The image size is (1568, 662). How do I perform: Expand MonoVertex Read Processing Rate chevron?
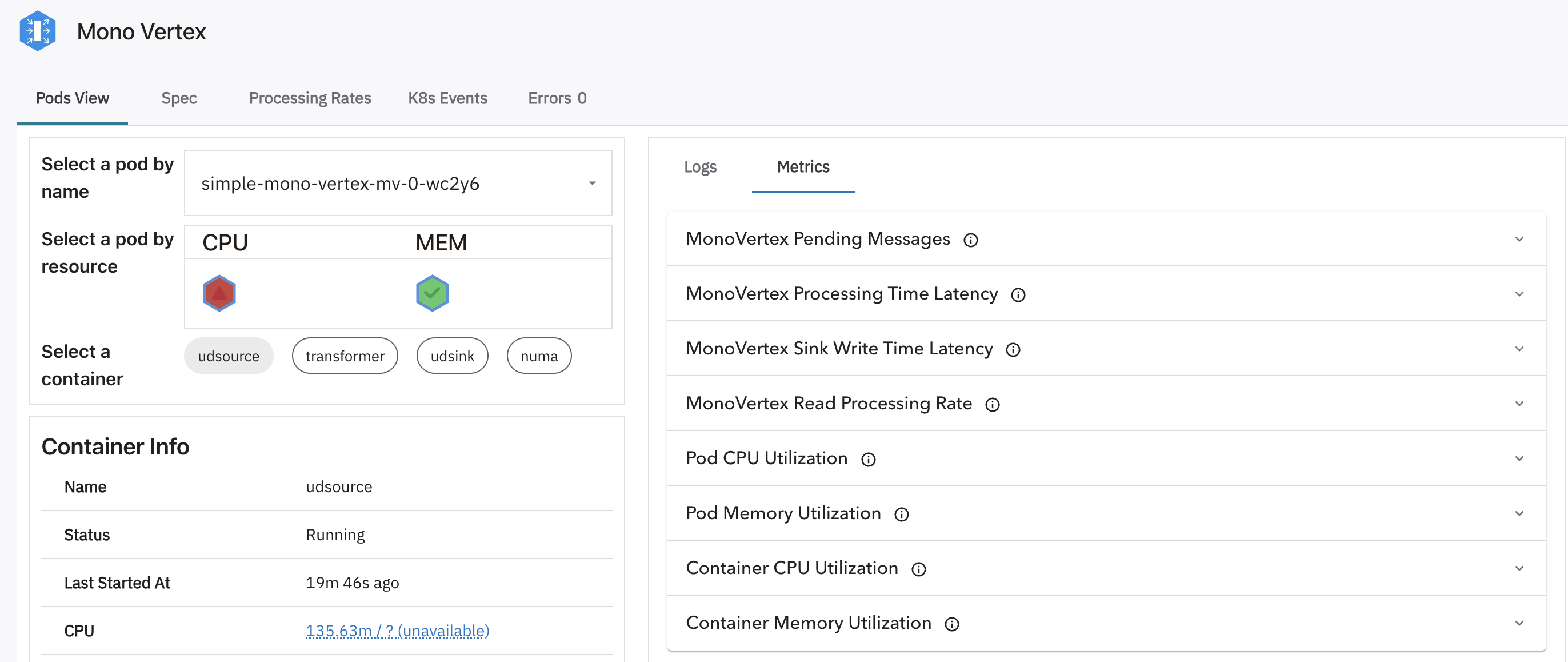1519,403
